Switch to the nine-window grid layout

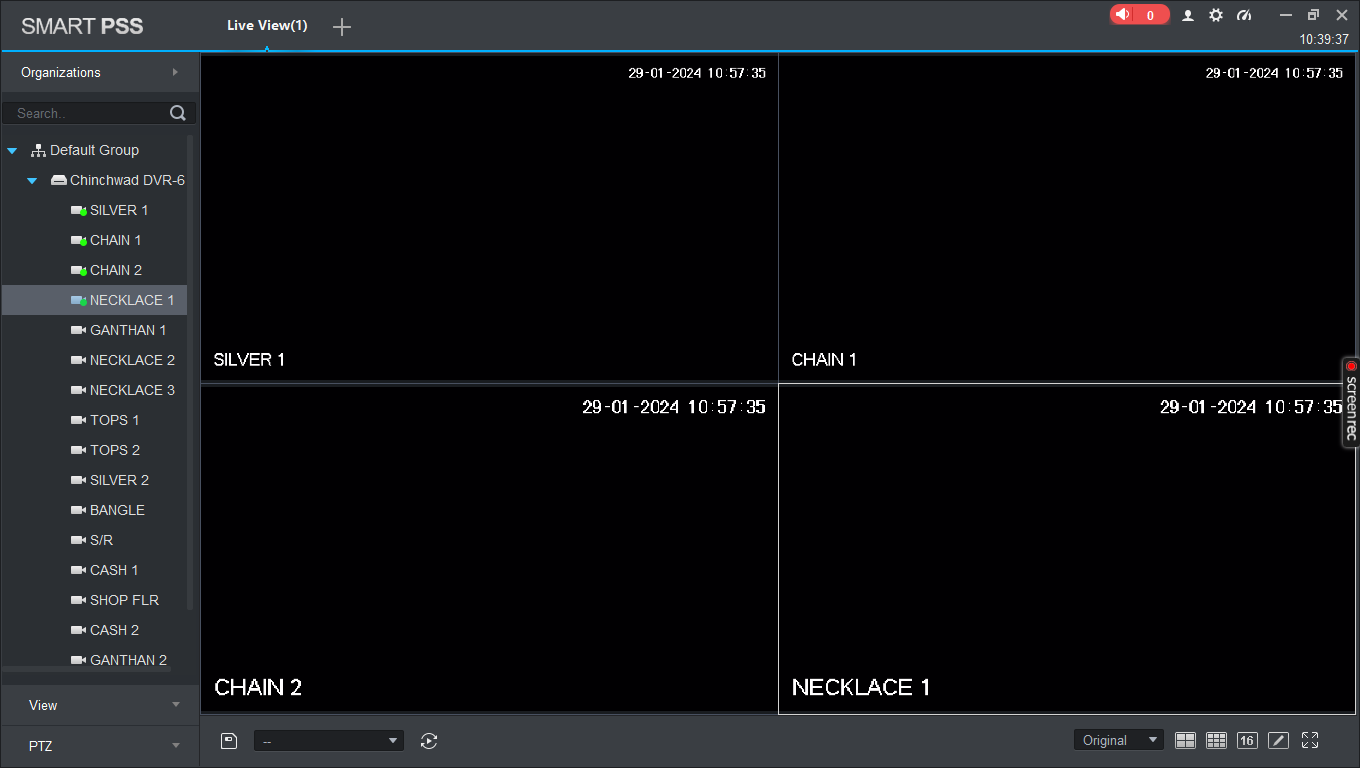coord(1216,740)
